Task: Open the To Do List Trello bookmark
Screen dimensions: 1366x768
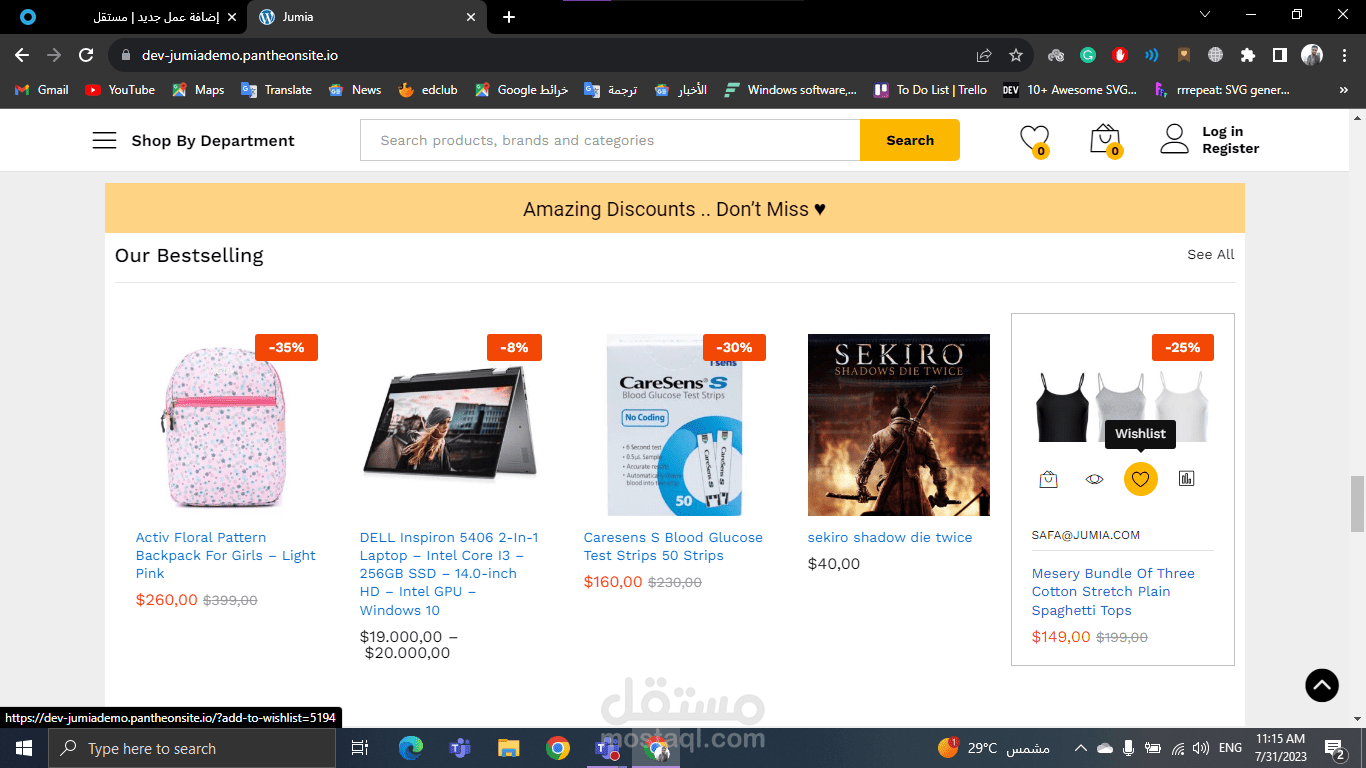Action: point(930,90)
